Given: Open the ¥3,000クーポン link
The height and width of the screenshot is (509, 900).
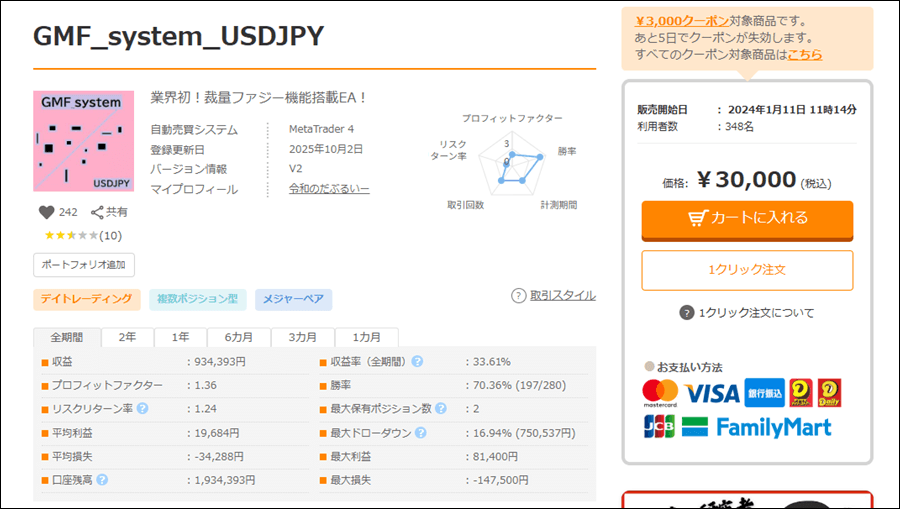Looking at the screenshot, I should coord(681,21).
